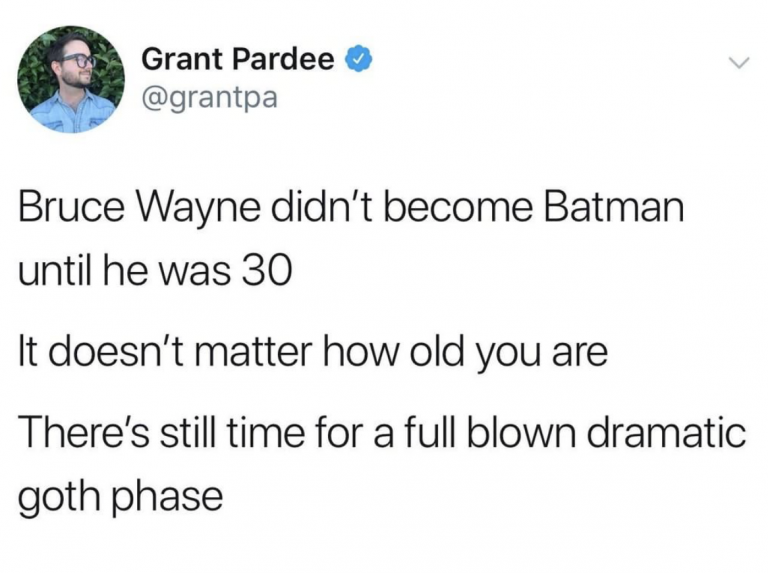Image resolution: width=768 pixels, height=573 pixels.
Task: Click the Grant Pardee display name
Action: (x=238, y=59)
